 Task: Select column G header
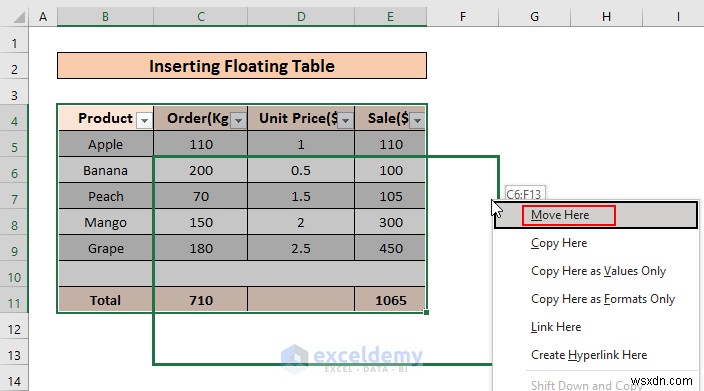534,17
